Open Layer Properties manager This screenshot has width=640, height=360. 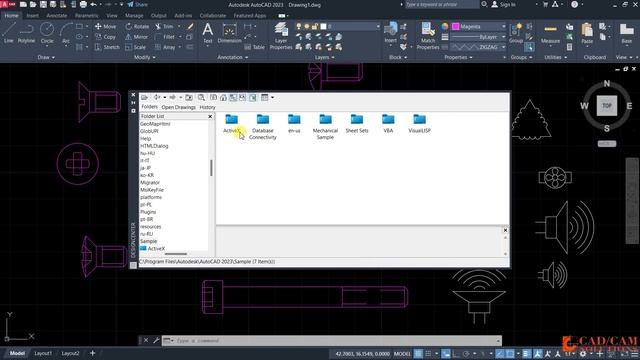pos(281,36)
